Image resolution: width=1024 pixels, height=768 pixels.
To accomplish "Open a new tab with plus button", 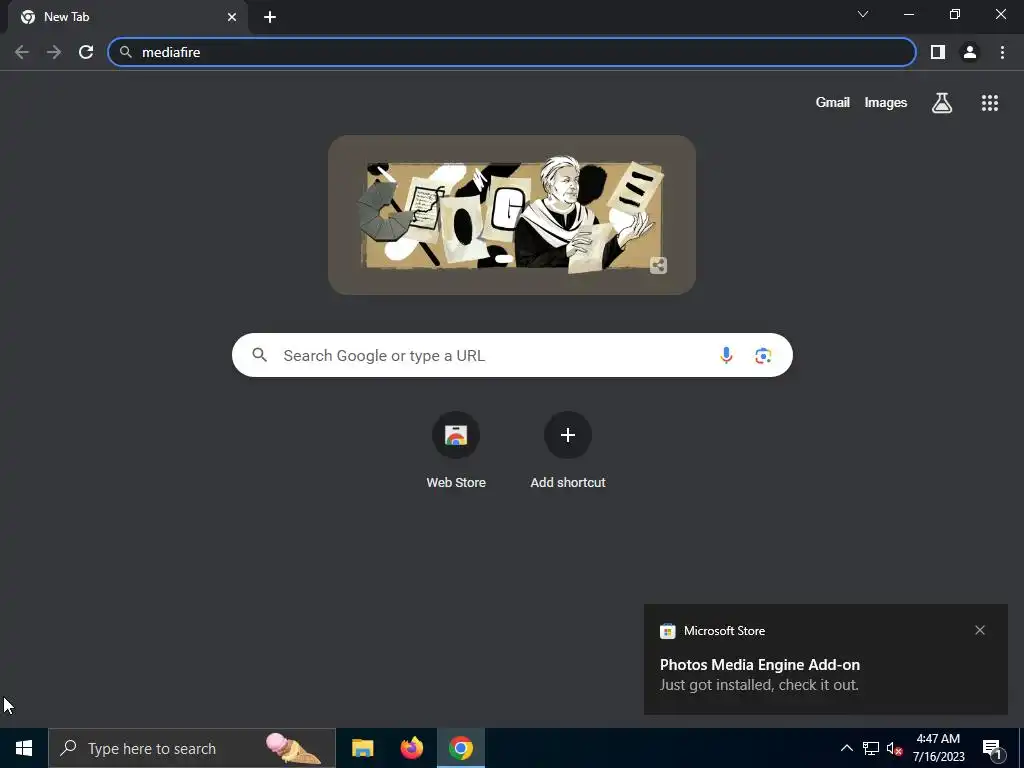I will [270, 17].
